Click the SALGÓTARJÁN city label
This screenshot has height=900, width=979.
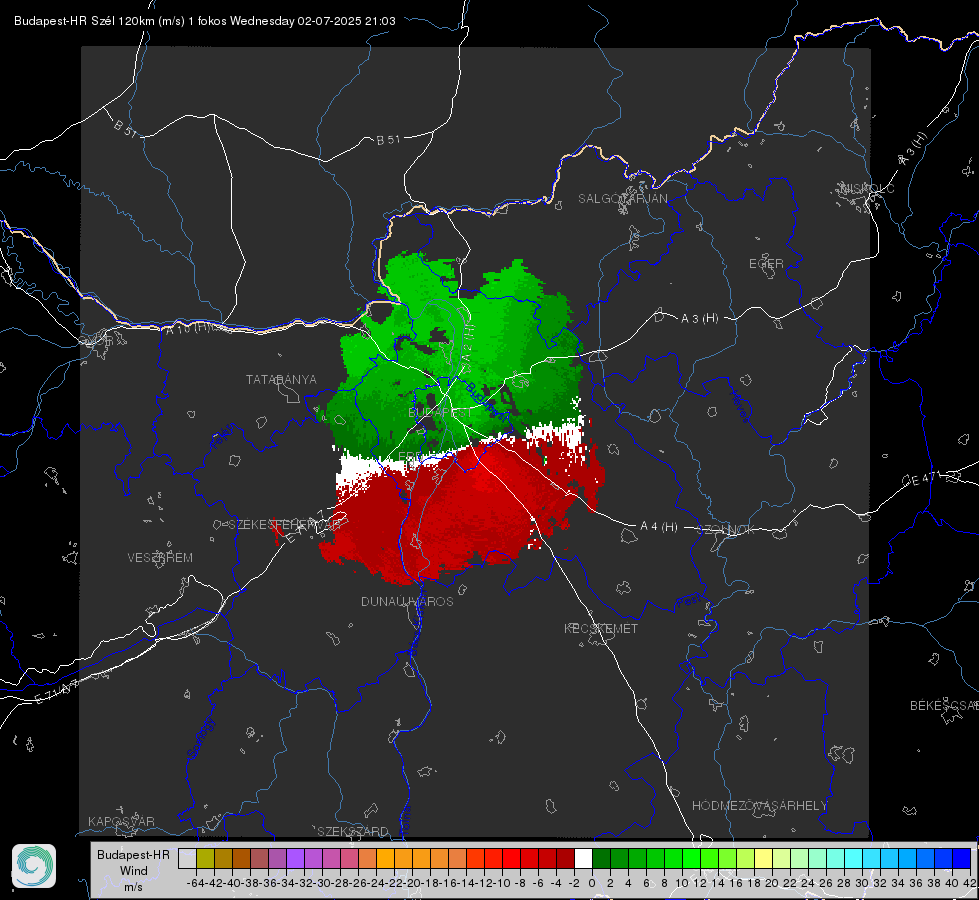click(x=622, y=199)
